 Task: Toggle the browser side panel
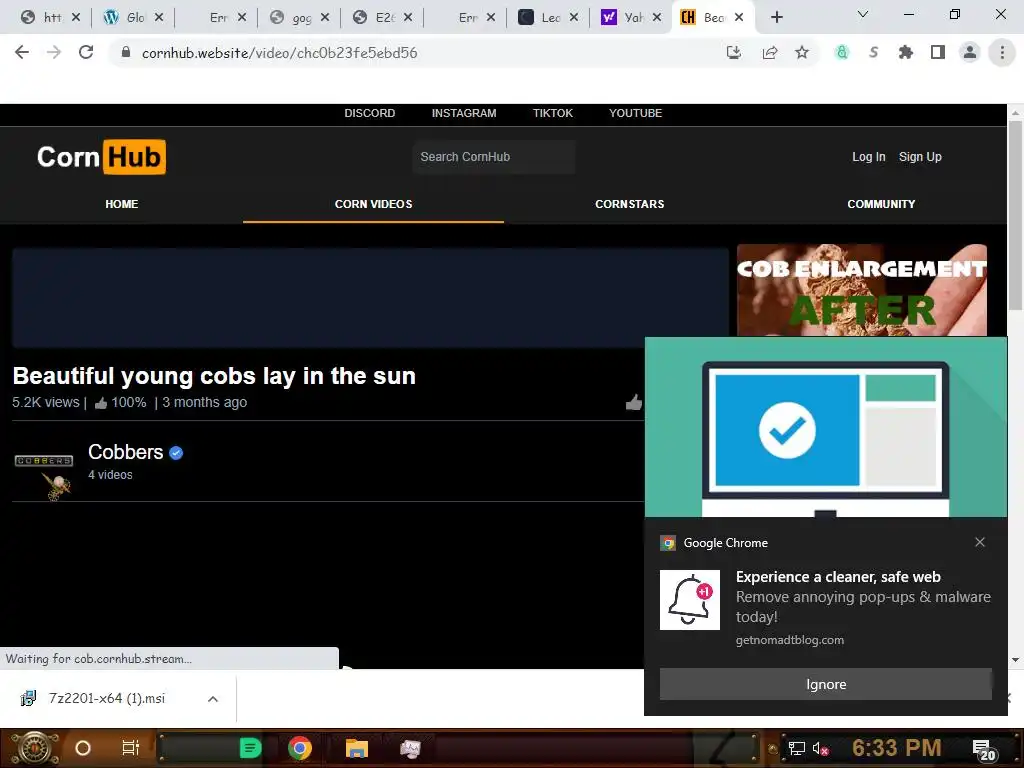point(938,52)
